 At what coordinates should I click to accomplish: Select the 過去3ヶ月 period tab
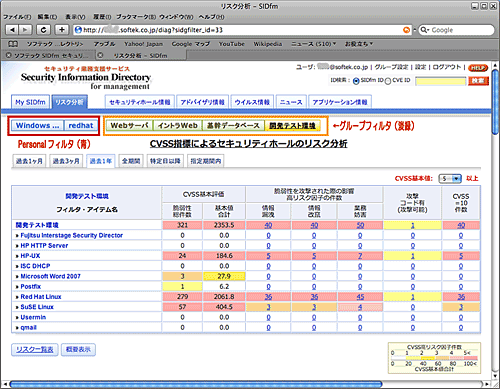tap(66, 161)
